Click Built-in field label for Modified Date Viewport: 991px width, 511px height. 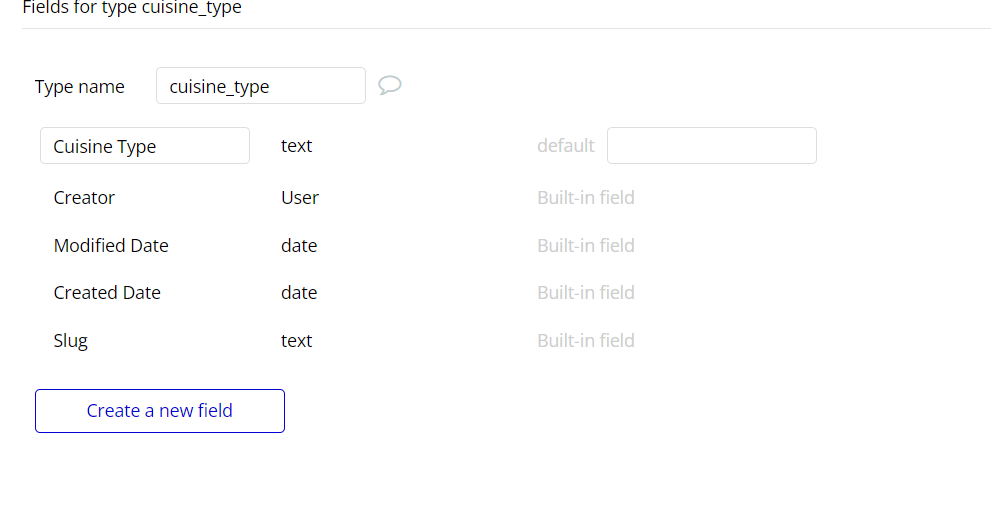click(x=586, y=246)
